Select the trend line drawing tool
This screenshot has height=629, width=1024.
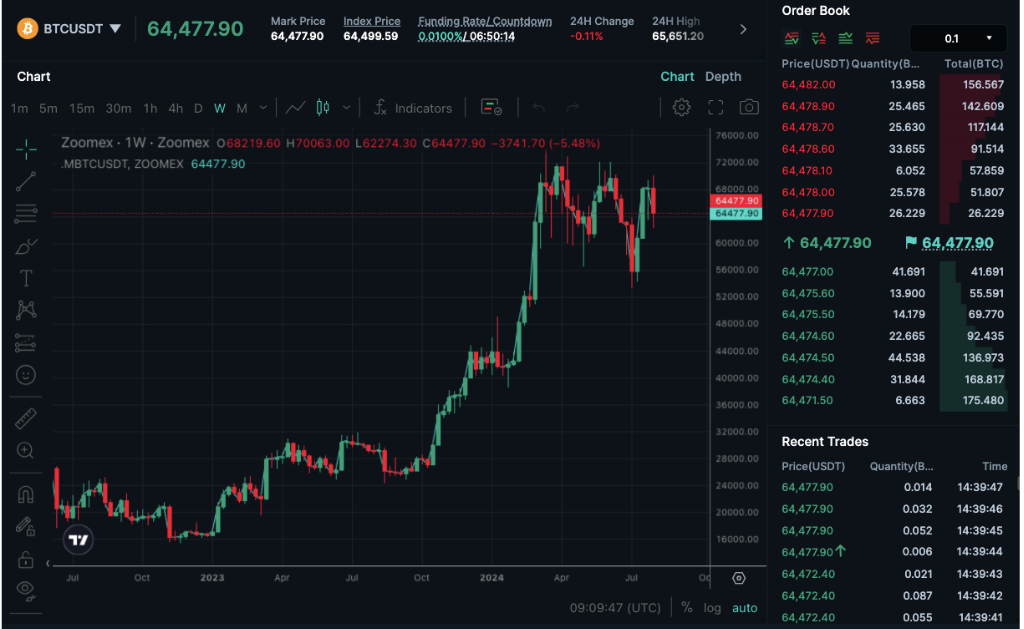pos(25,182)
